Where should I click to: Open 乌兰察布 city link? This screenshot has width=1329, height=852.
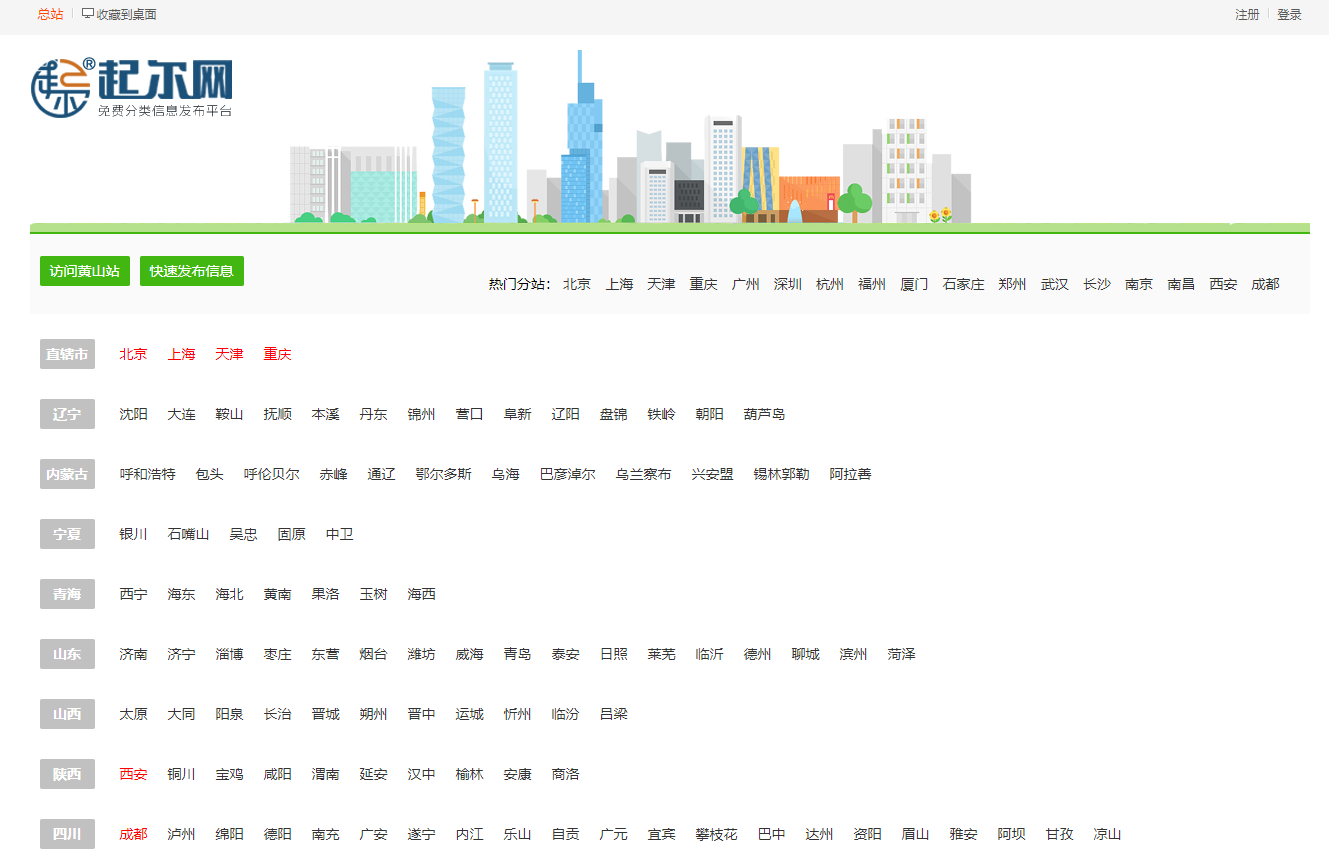tap(643, 474)
